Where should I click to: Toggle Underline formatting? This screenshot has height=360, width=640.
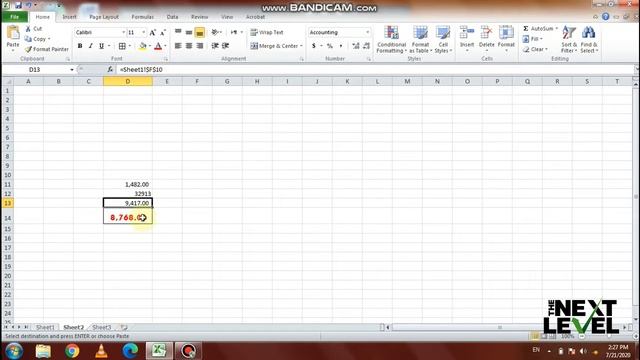click(x=102, y=46)
